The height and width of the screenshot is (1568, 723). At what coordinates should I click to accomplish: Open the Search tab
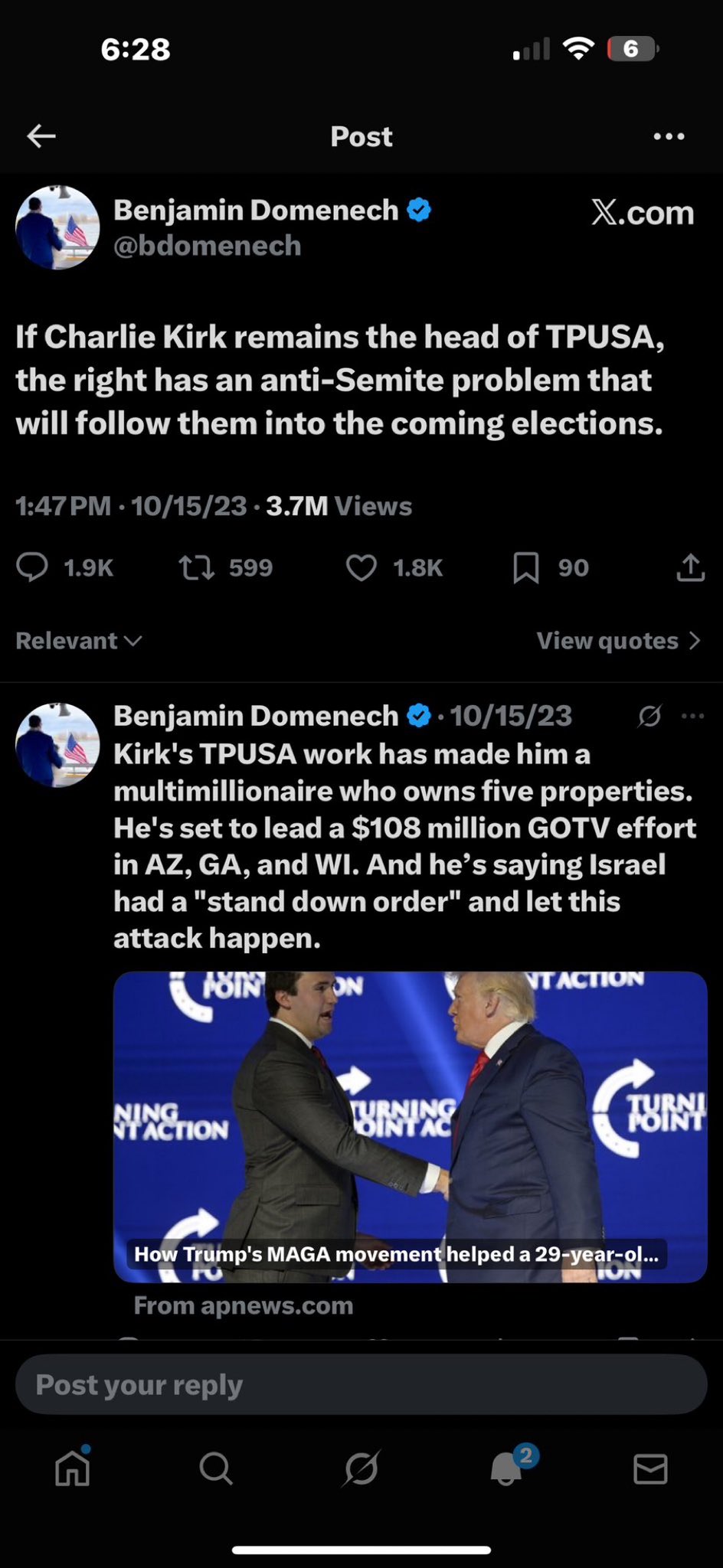click(x=216, y=1468)
